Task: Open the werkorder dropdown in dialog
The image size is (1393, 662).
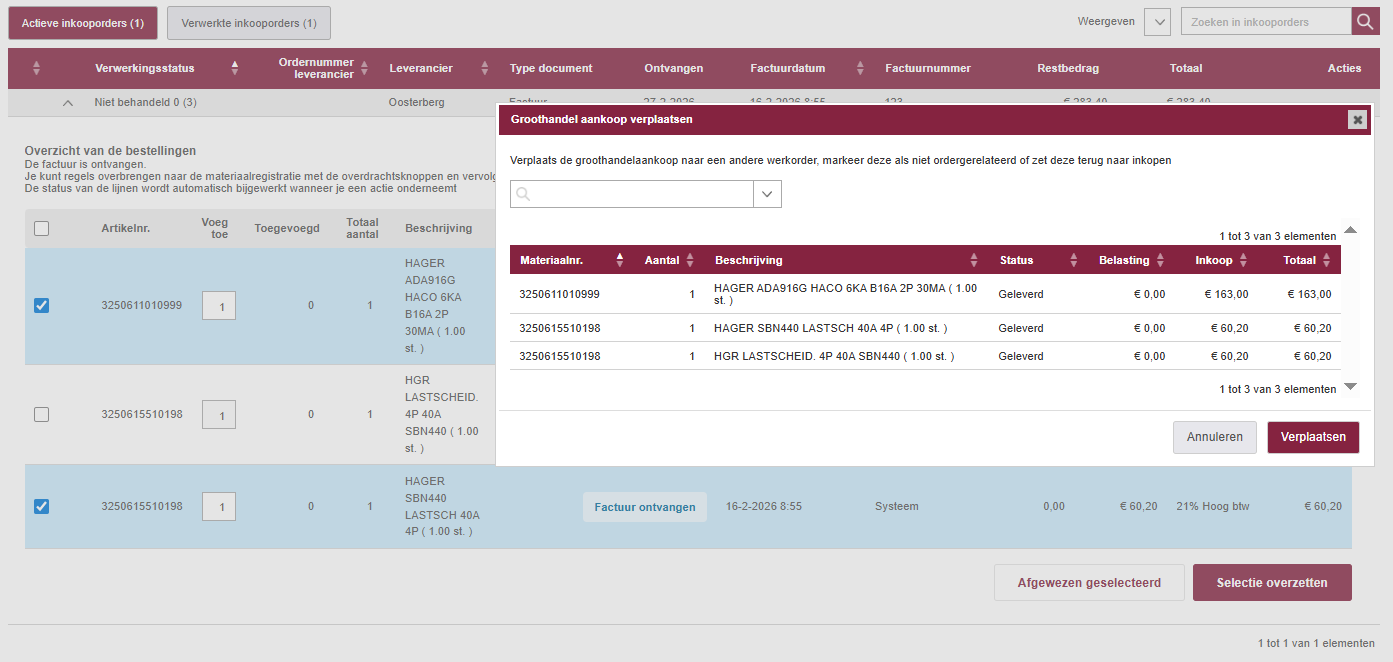Action: click(767, 194)
